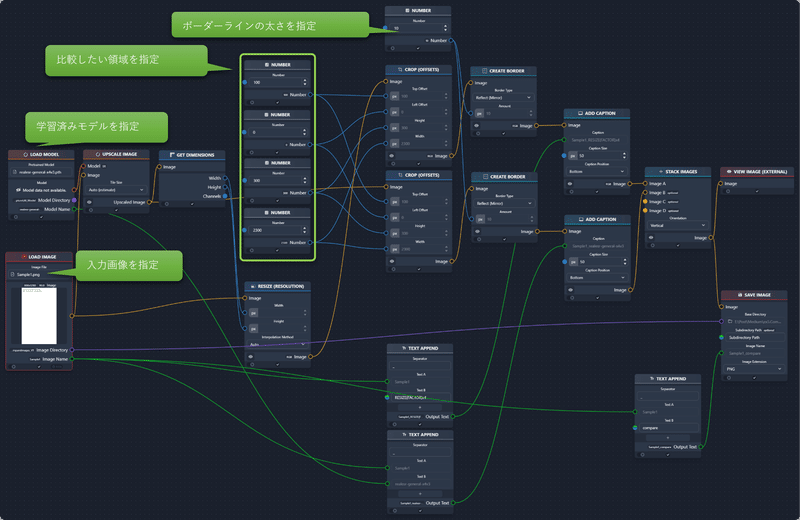Toggle the disable circle in View Image (External) footer
The height and width of the screenshot is (520, 800).
click(728, 191)
